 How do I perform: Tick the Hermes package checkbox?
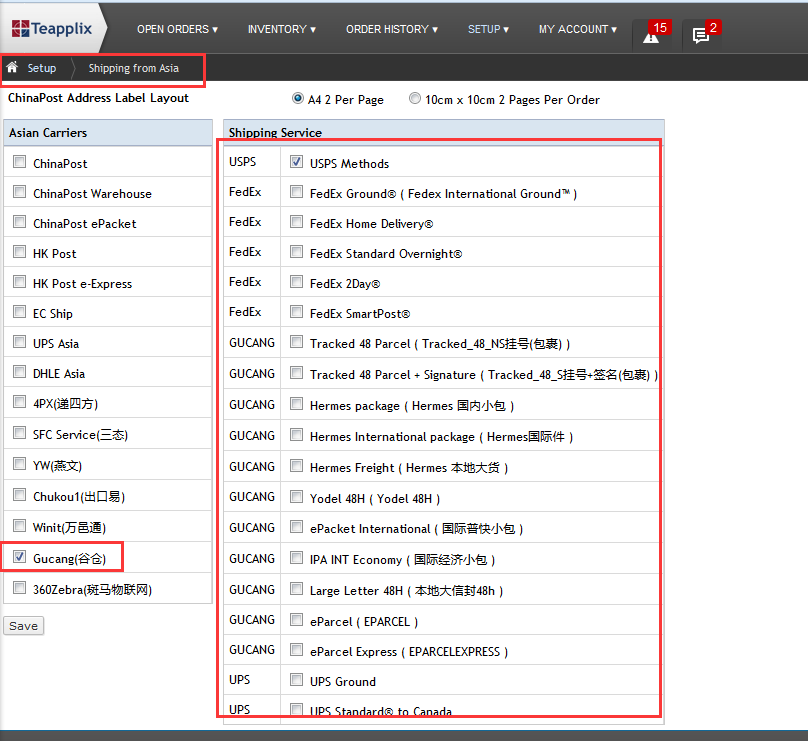point(296,403)
